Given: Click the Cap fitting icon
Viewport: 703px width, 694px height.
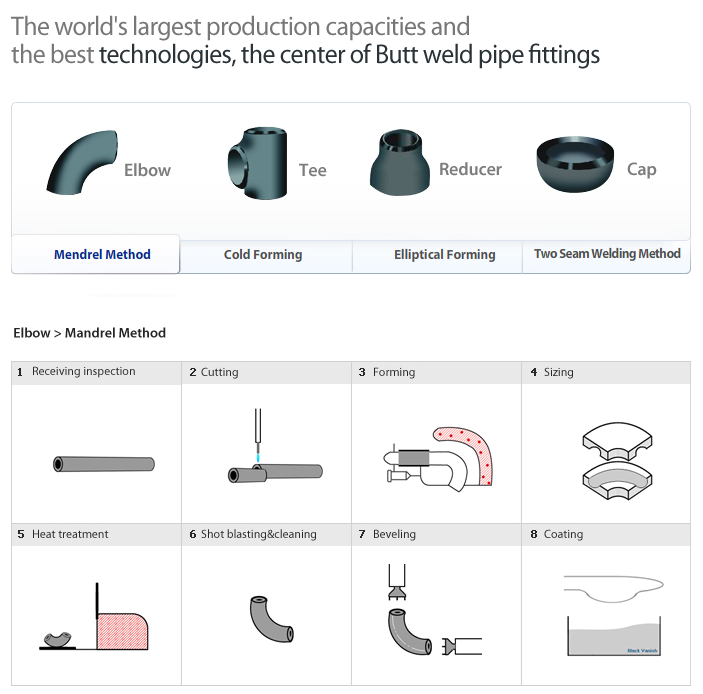Looking at the screenshot, I should (576, 165).
